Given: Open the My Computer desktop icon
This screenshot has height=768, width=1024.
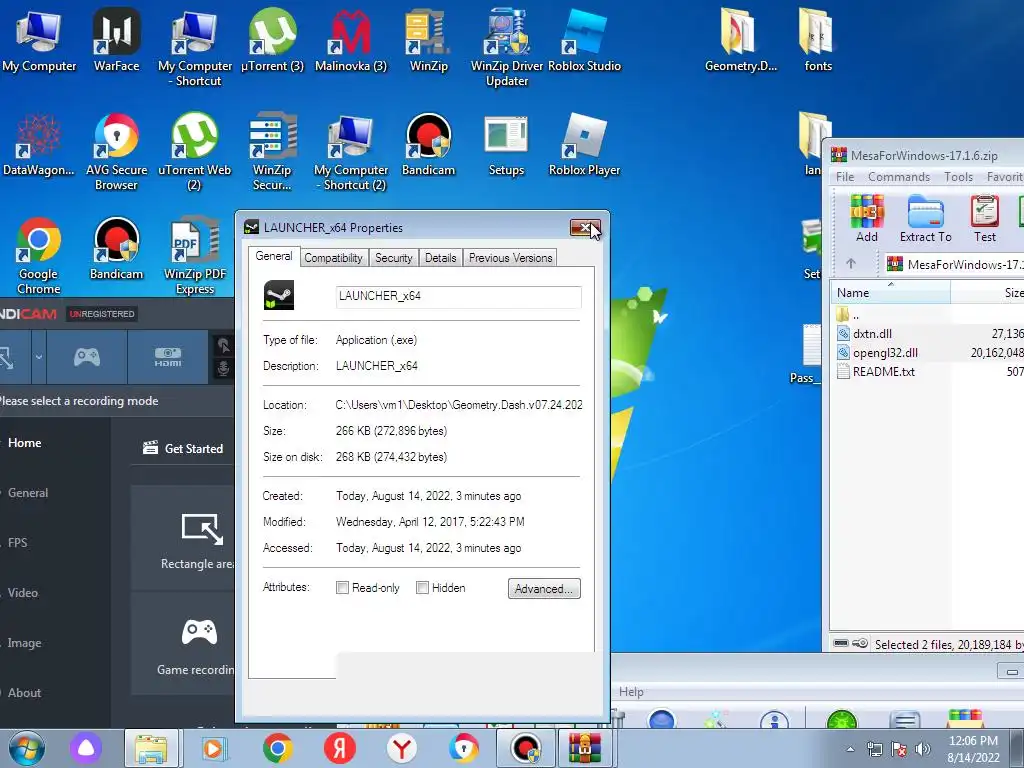Looking at the screenshot, I should point(39,39).
